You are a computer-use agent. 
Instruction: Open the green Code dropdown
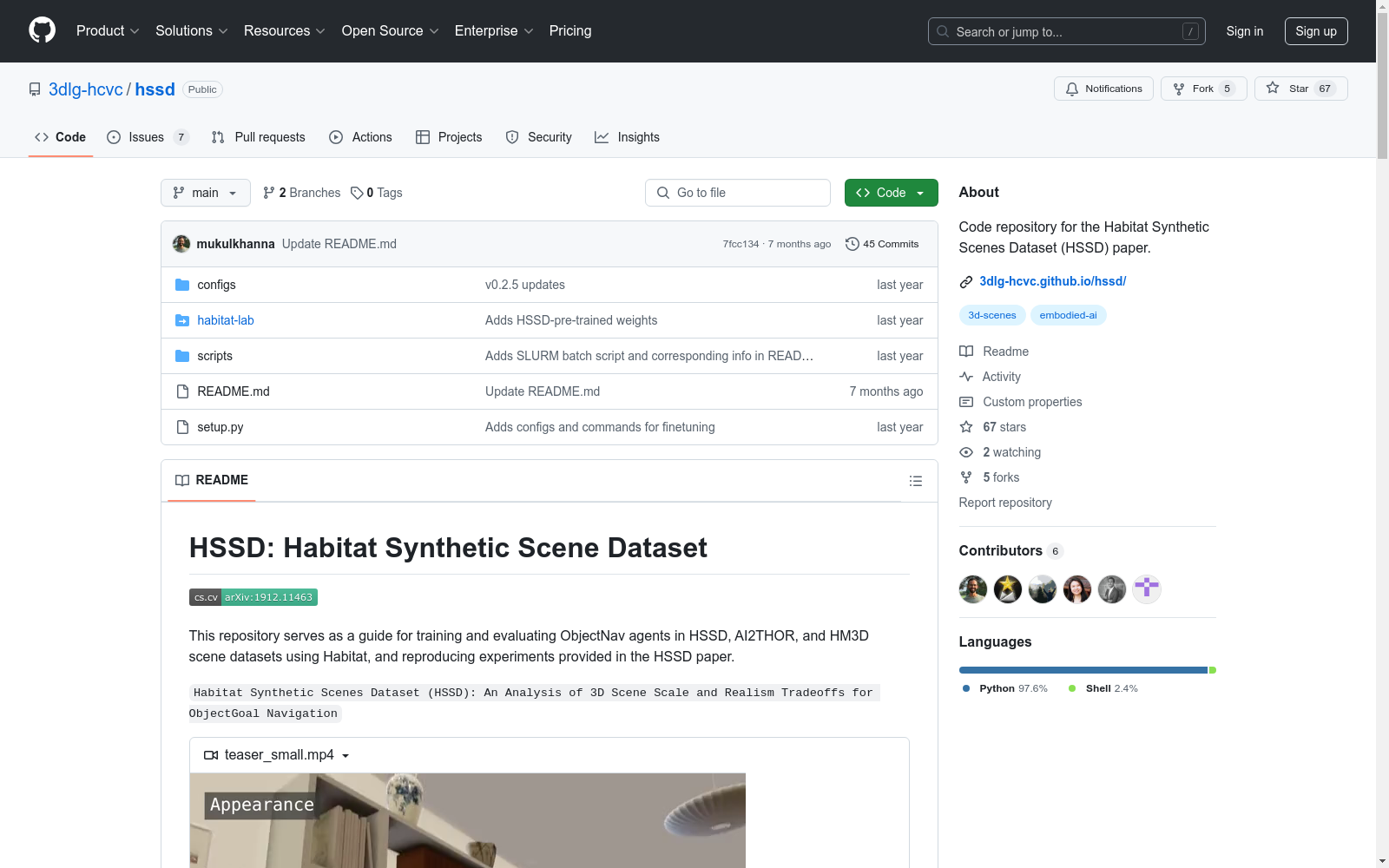coord(892,193)
